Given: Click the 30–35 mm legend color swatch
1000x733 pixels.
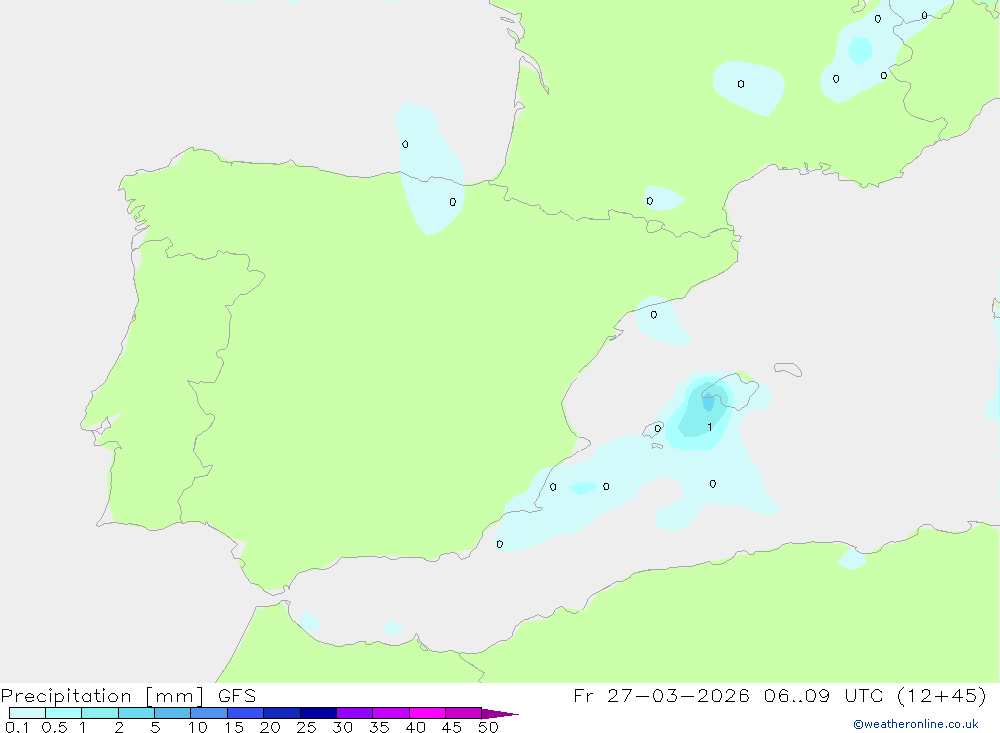Looking at the screenshot, I should (x=355, y=713).
